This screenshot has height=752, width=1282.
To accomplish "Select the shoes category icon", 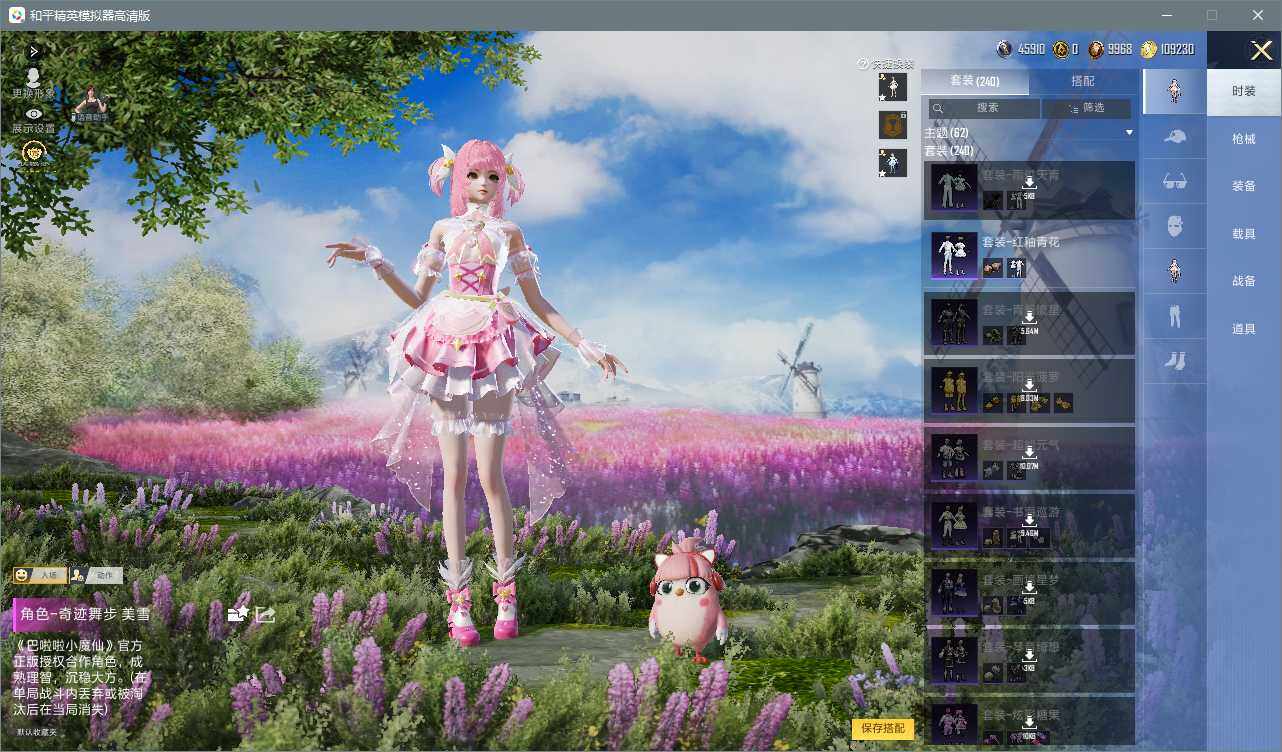I will (1175, 361).
